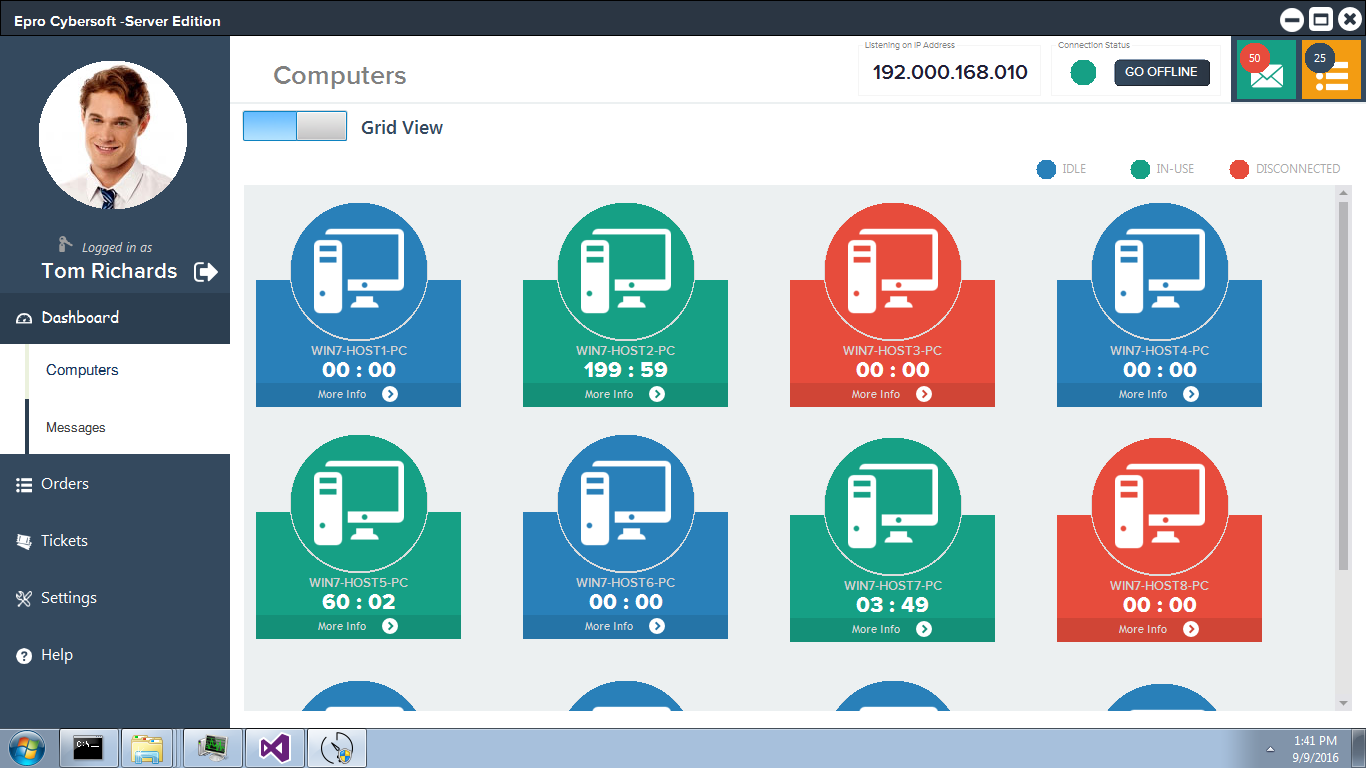The height and width of the screenshot is (768, 1366).
Task: Click the WIN7-HOST4-PC computer icon
Action: (1160, 272)
